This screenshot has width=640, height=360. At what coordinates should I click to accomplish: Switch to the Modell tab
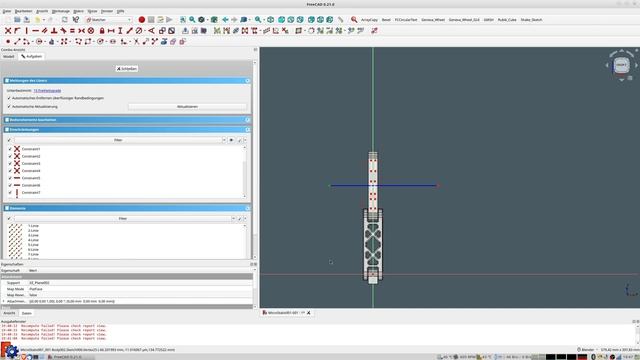pos(9,56)
